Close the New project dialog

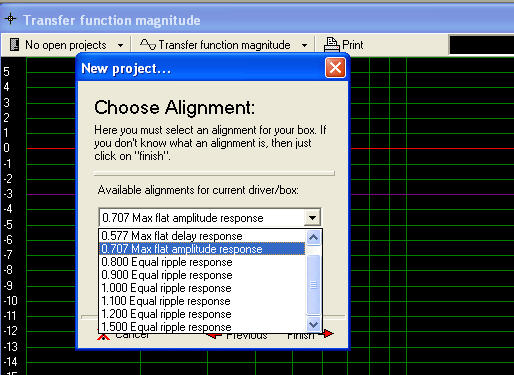point(335,68)
